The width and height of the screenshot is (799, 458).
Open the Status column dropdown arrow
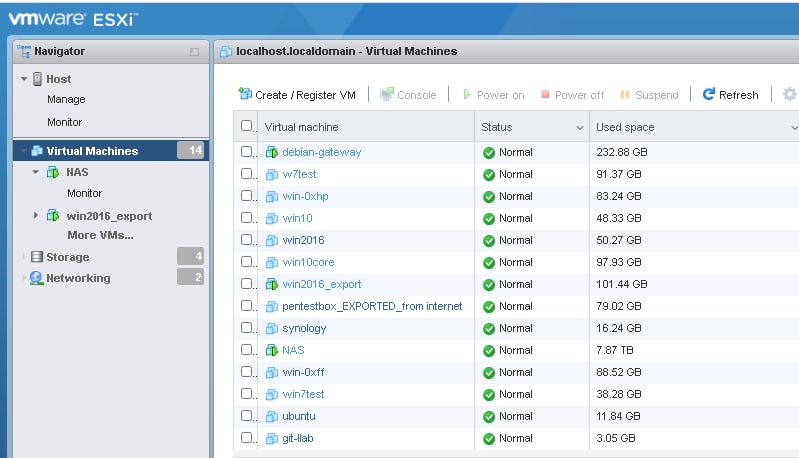click(x=580, y=128)
